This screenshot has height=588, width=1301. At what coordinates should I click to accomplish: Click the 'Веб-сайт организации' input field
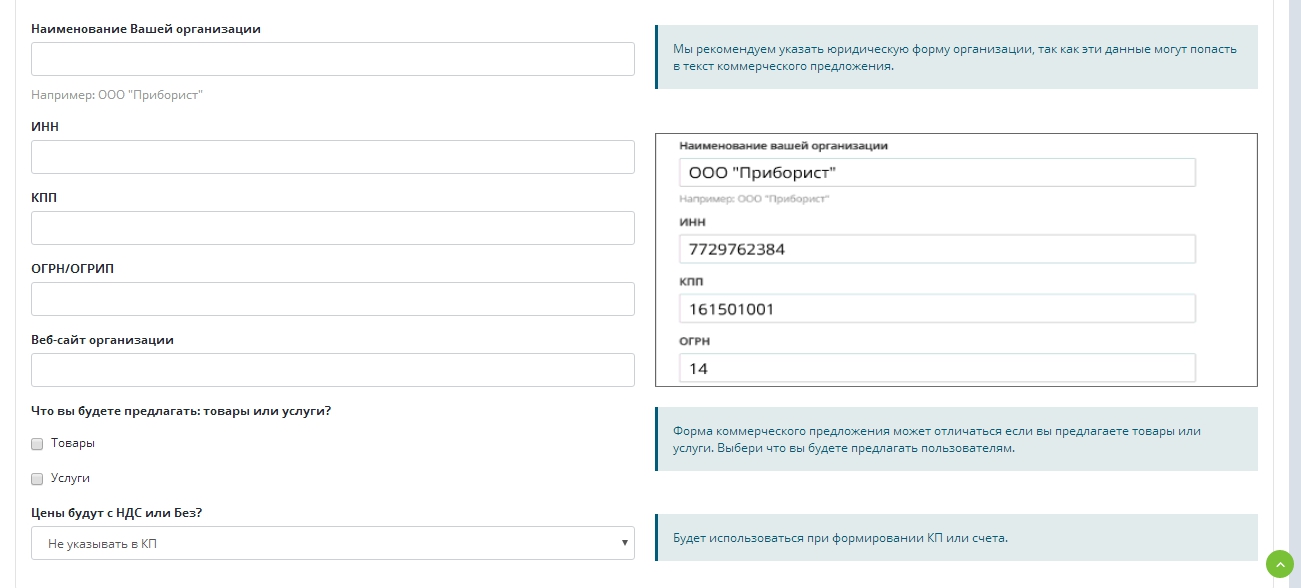tap(333, 370)
